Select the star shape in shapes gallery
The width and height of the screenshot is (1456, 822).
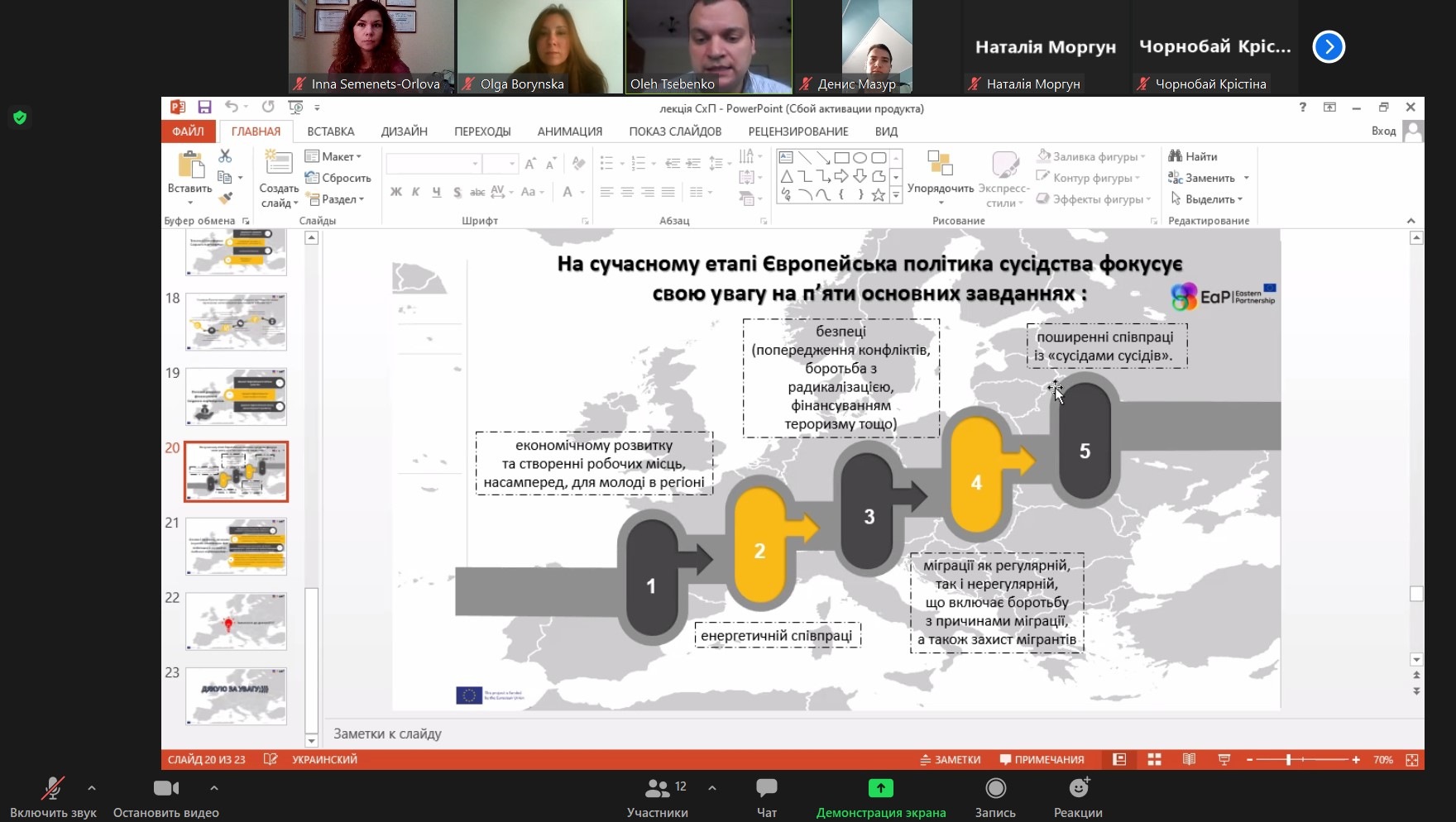pyautogui.click(x=879, y=195)
